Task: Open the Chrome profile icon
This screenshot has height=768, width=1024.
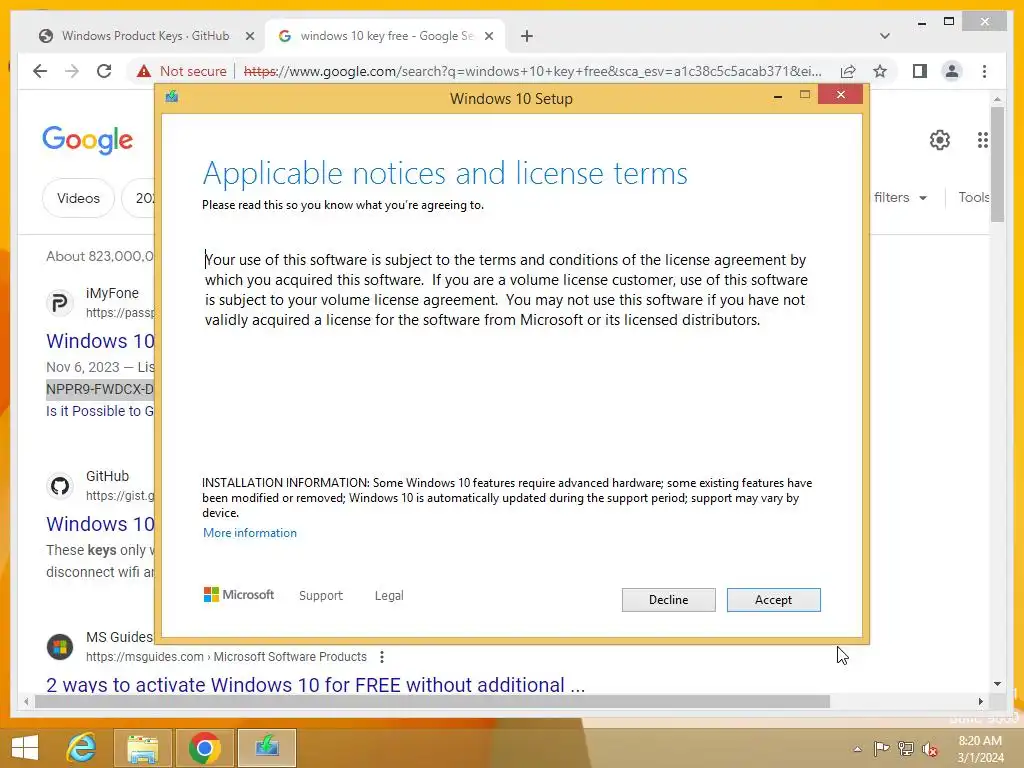Action: pyautogui.click(x=952, y=71)
